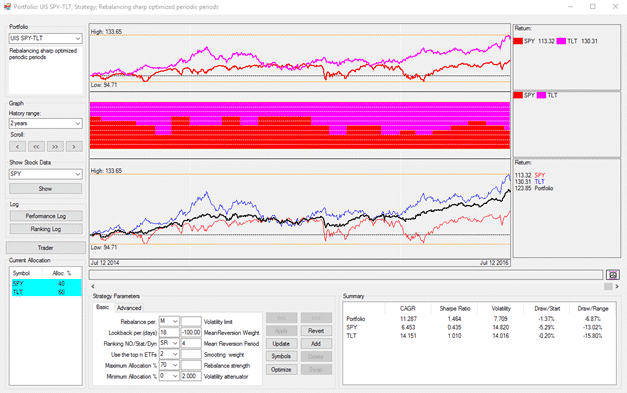Click the Smooting weight input field

click(191, 354)
